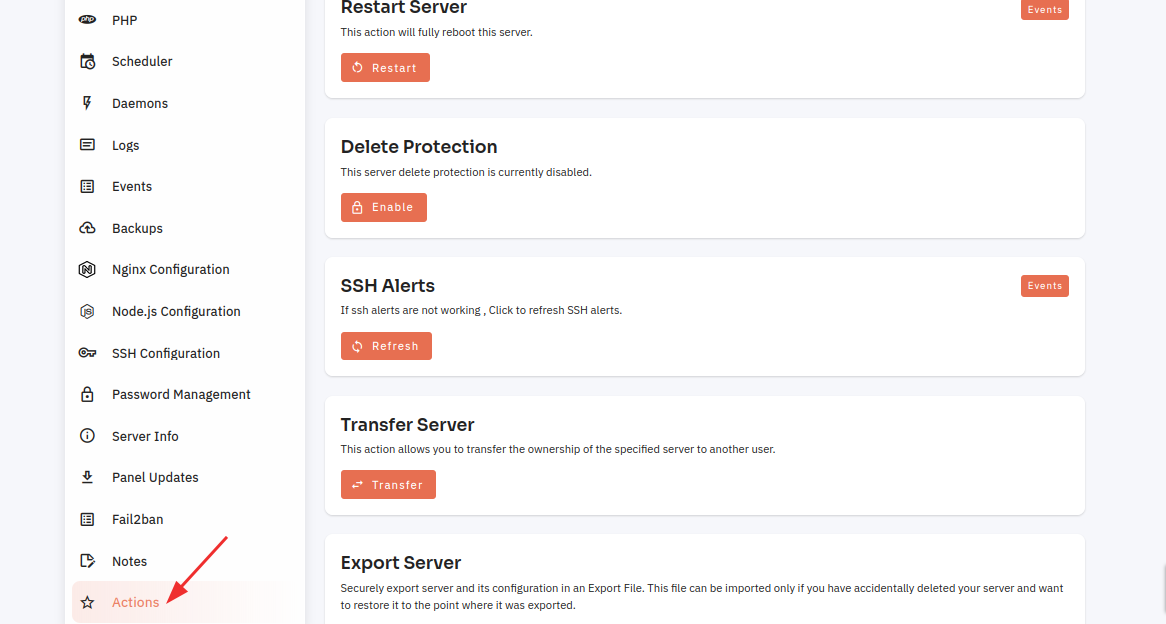Image resolution: width=1166 pixels, height=624 pixels.
Task: Click the Export Server heading
Action: tap(401, 562)
